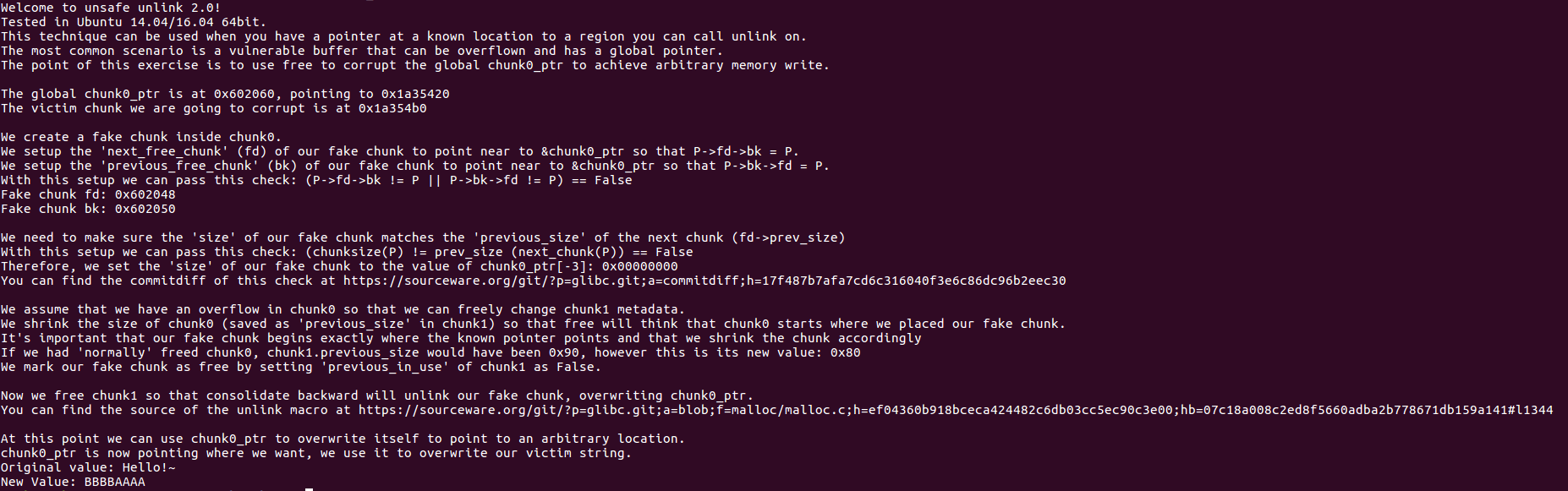
Task: Click the "chunksize(P) != prev_size" check text
Action: [408, 252]
